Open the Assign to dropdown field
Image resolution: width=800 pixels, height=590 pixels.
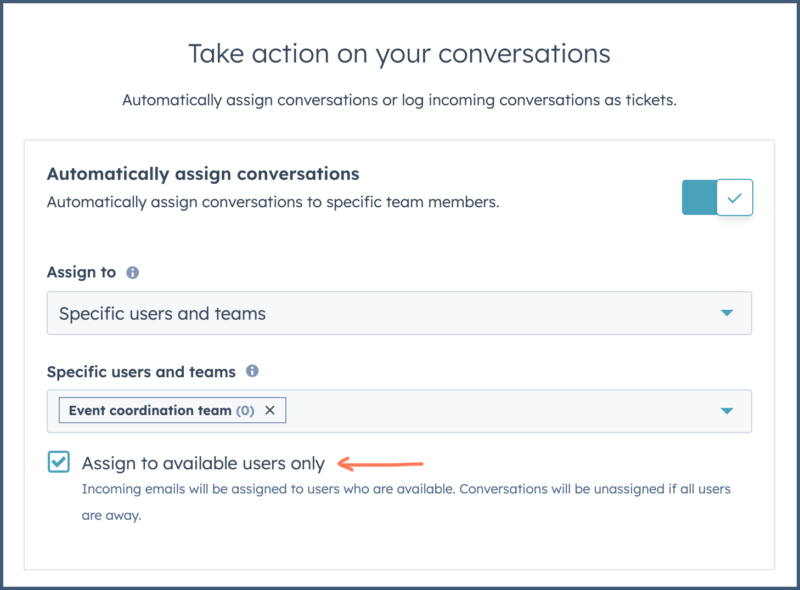pos(399,313)
